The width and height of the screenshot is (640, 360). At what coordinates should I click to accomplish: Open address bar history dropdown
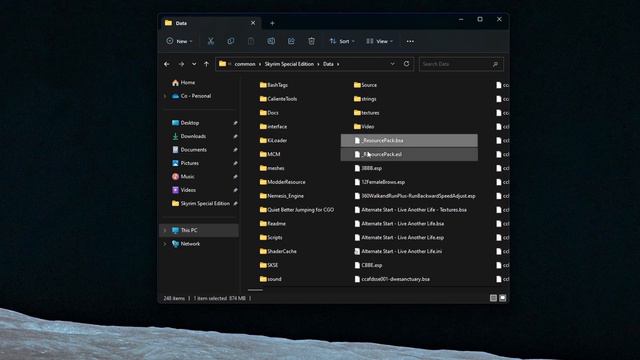click(392, 64)
